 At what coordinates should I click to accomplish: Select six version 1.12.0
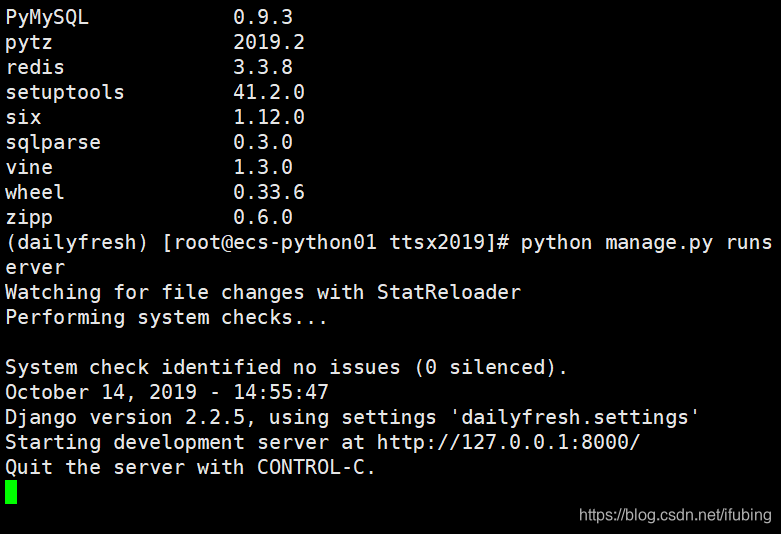pyautogui.click(x=269, y=118)
